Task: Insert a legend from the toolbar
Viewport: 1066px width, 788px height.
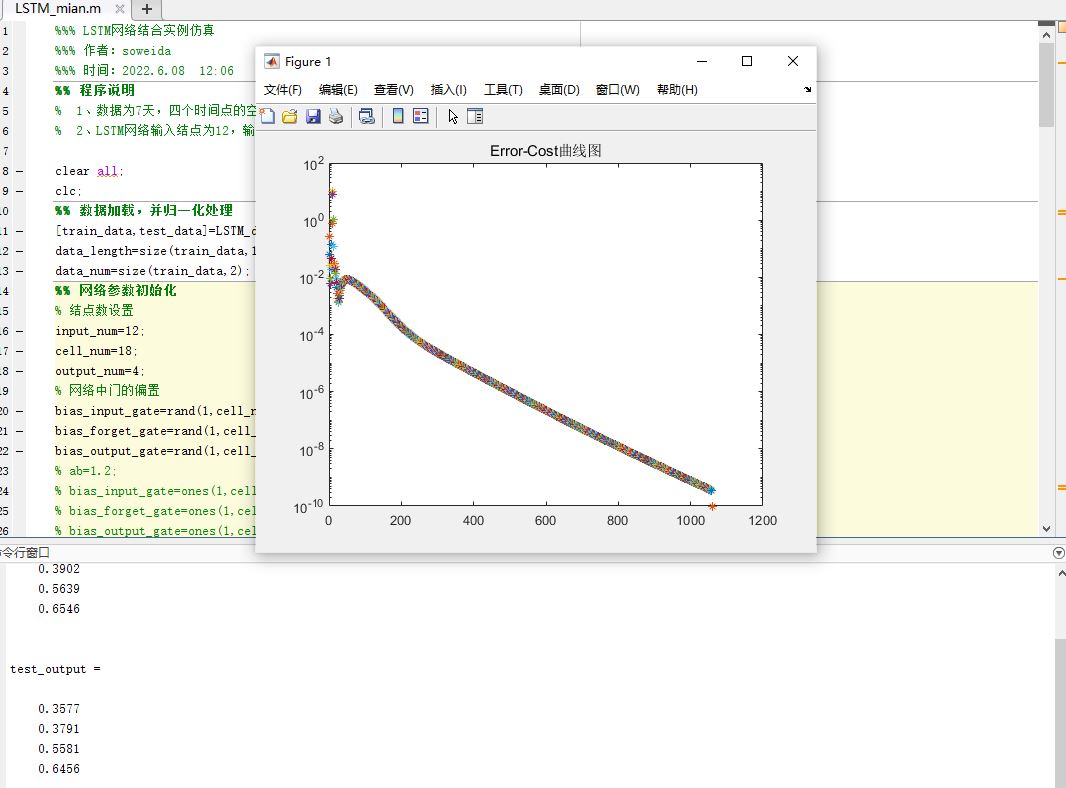Action: [x=421, y=116]
